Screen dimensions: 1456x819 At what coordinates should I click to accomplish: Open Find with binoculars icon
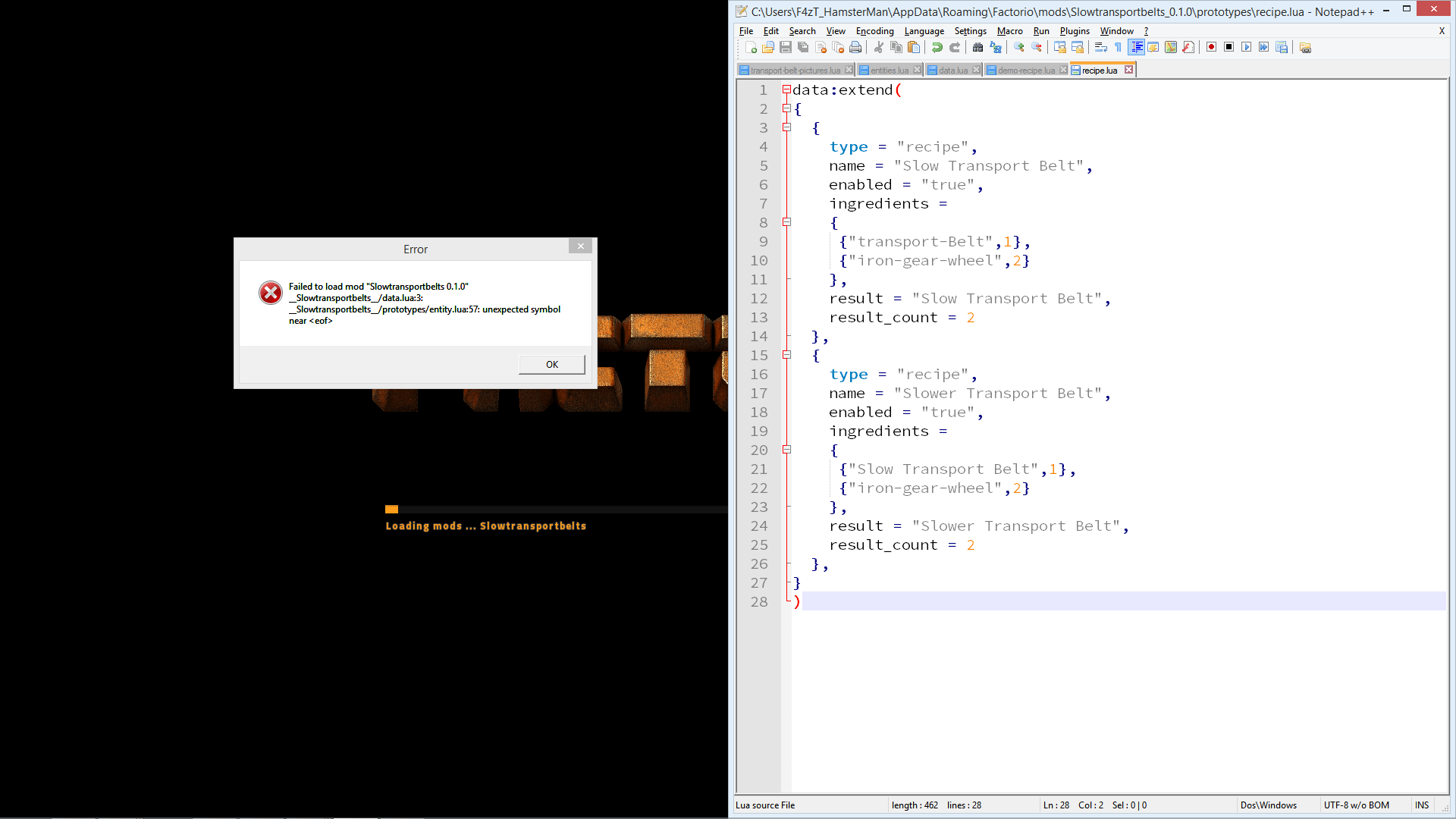pos(977,47)
